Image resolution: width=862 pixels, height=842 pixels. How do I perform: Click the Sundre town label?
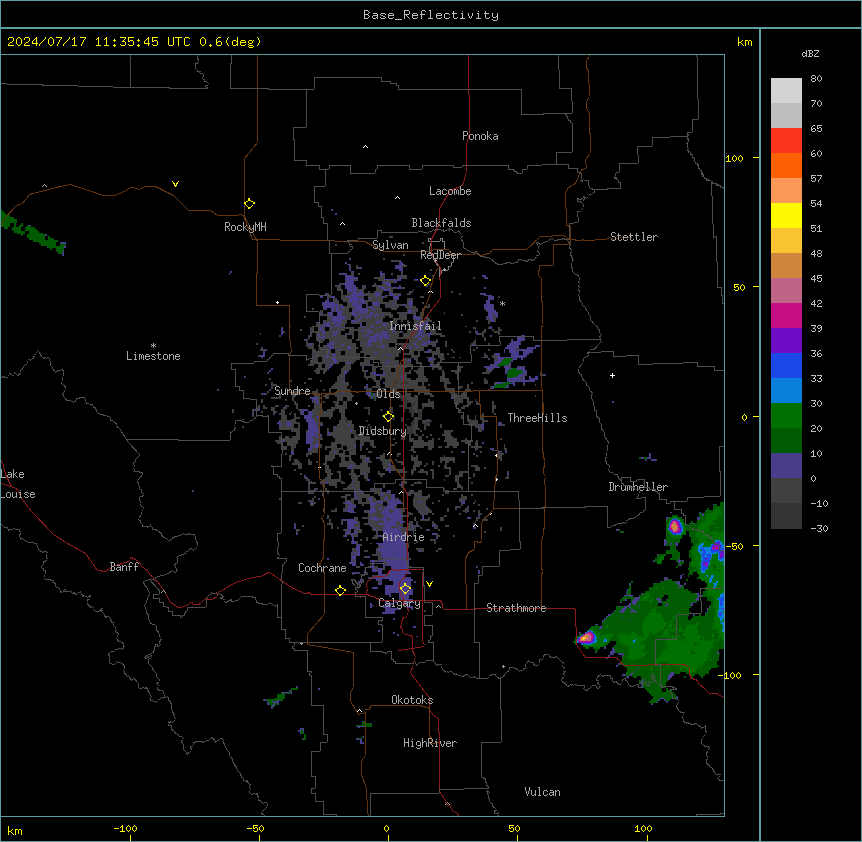(x=292, y=391)
